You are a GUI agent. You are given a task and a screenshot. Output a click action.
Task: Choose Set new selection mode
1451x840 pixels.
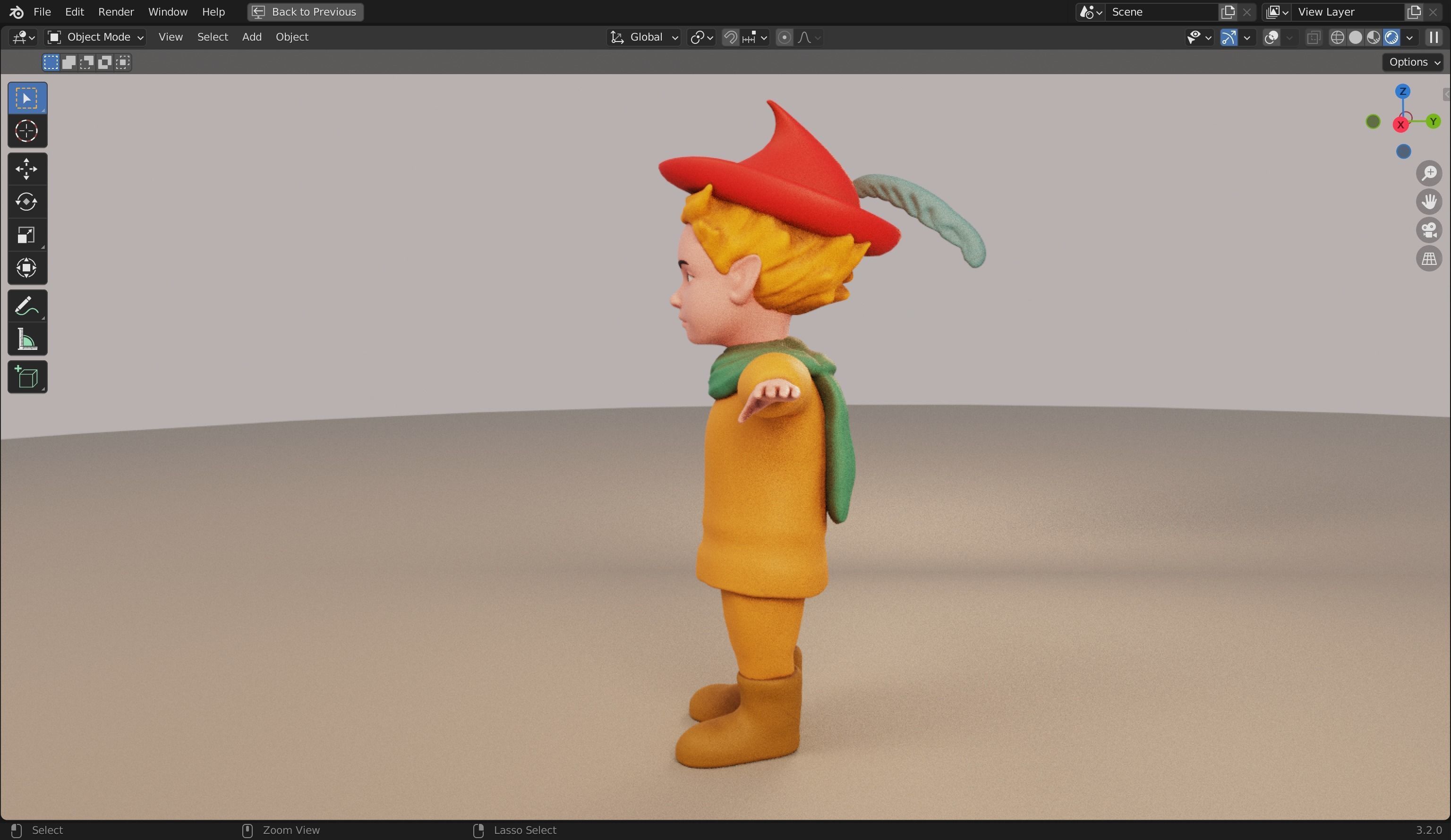click(51, 62)
